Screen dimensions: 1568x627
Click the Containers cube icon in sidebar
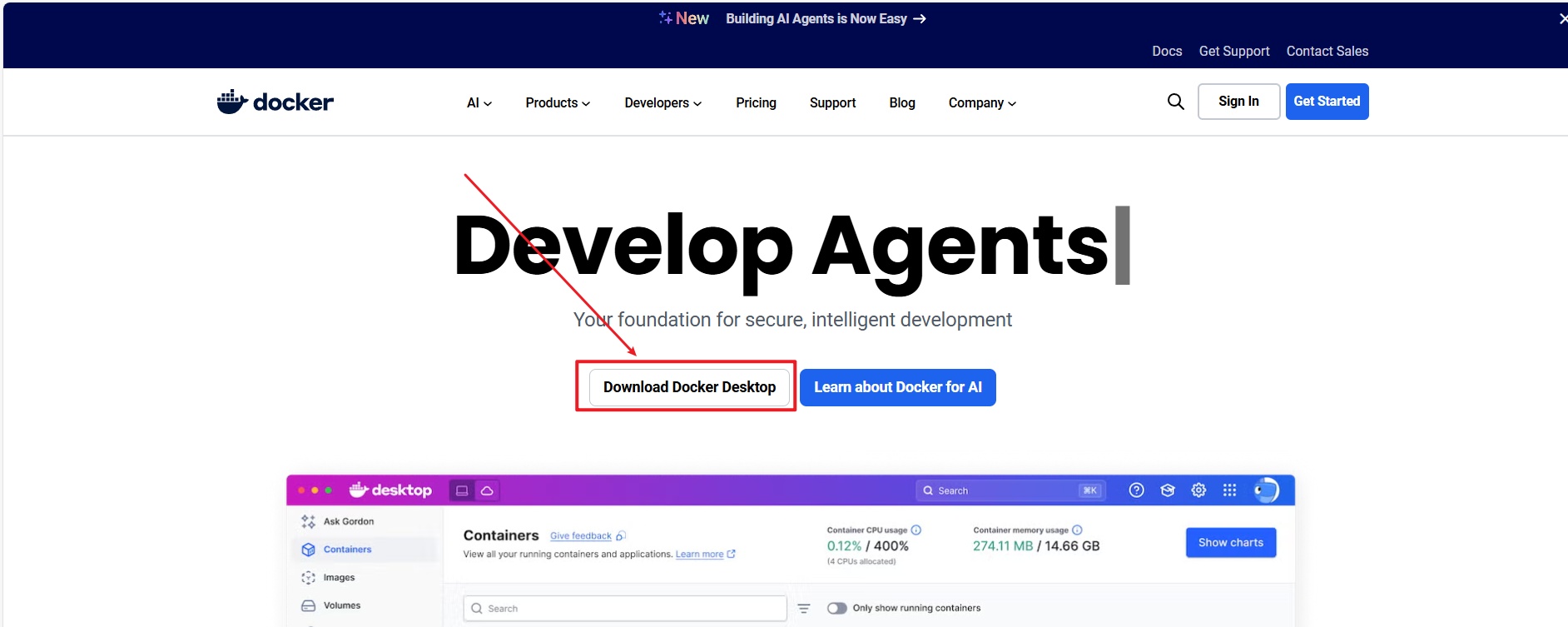(x=308, y=550)
